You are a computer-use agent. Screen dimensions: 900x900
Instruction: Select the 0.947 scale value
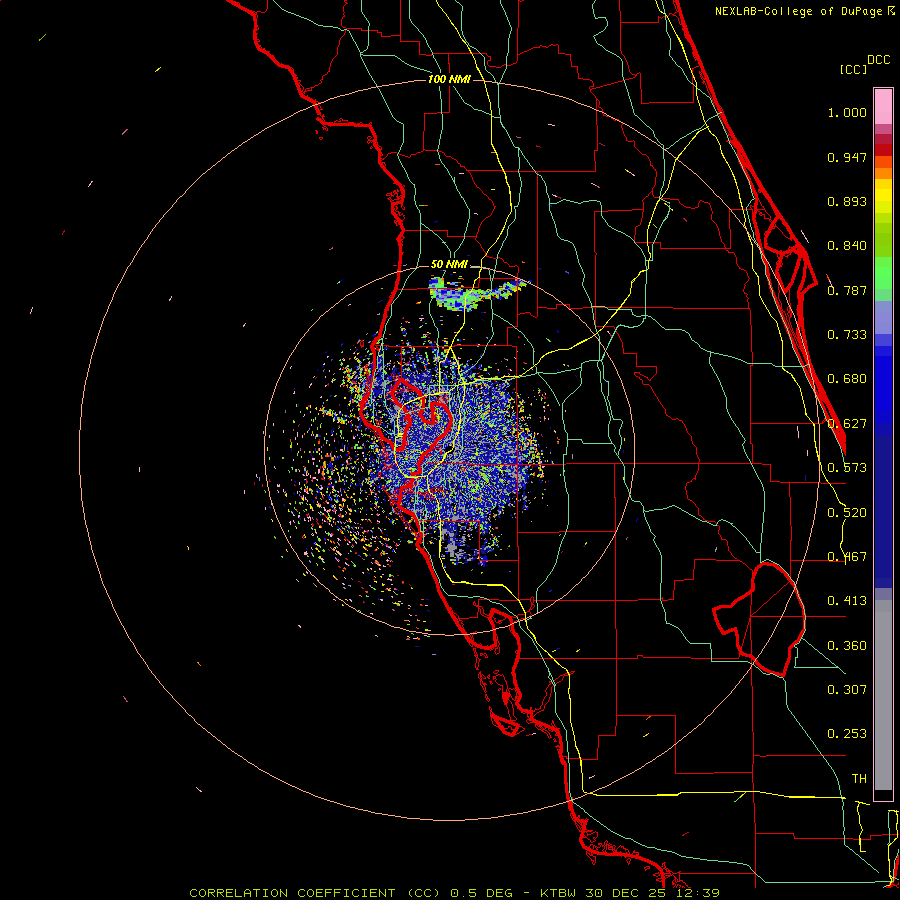(847, 157)
